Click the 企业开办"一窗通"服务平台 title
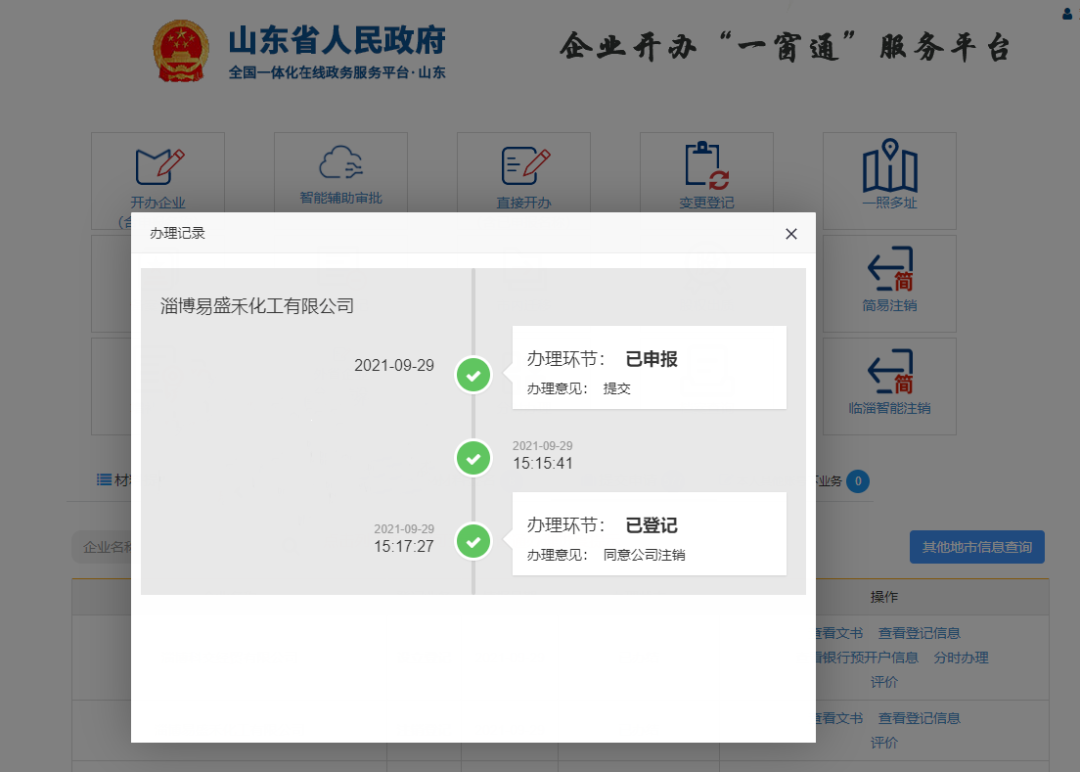This screenshot has width=1080, height=772. 785,47
